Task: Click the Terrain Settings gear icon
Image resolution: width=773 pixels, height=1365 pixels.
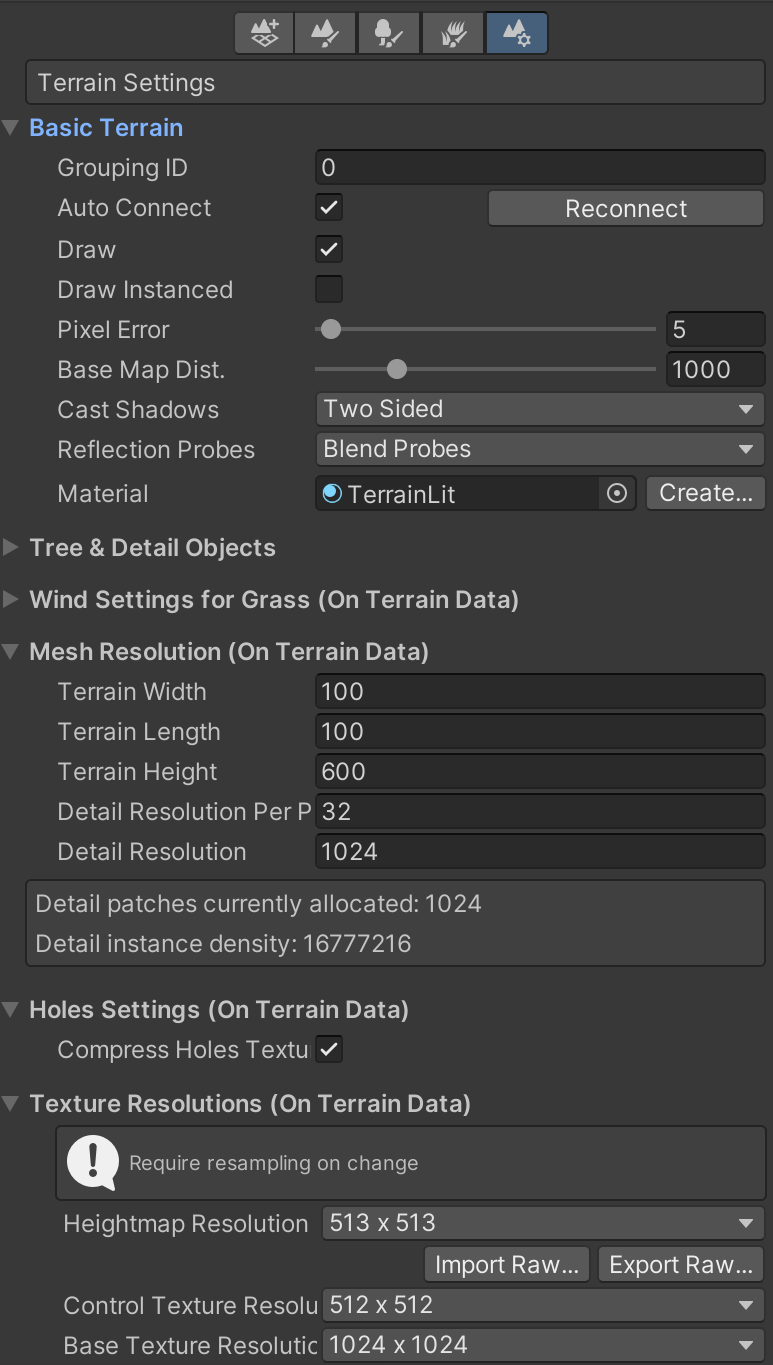Action: coord(516,32)
